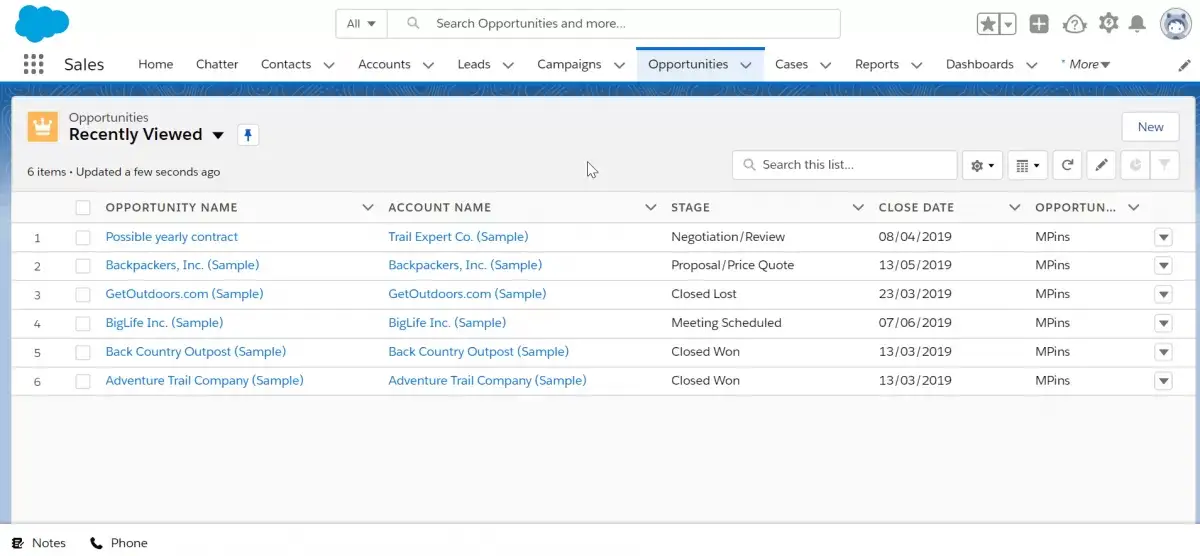Open List View Controls gear
The height and width of the screenshot is (556, 1200).
coord(982,165)
